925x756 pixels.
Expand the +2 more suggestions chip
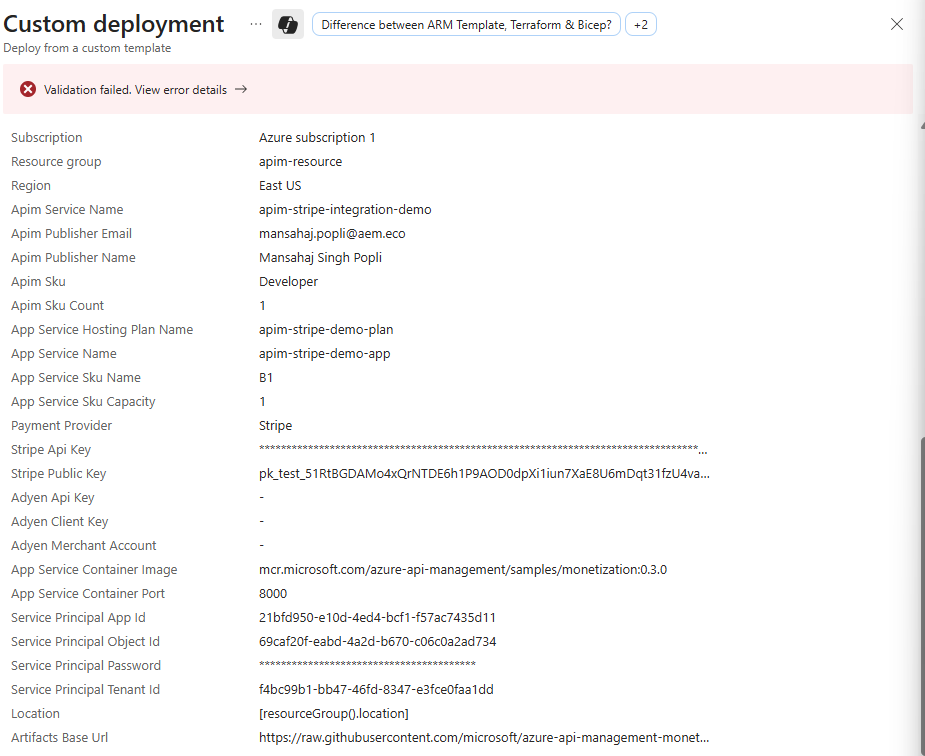point(641,25)
